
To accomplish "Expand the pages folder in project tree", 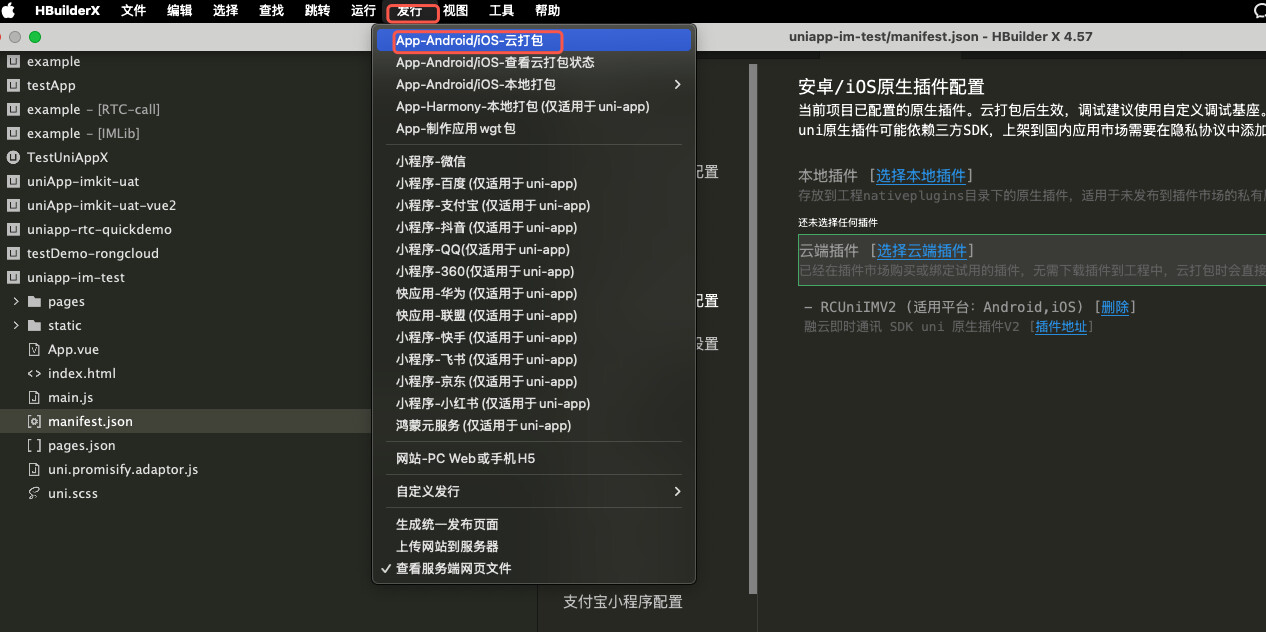I will click(16, 302).
